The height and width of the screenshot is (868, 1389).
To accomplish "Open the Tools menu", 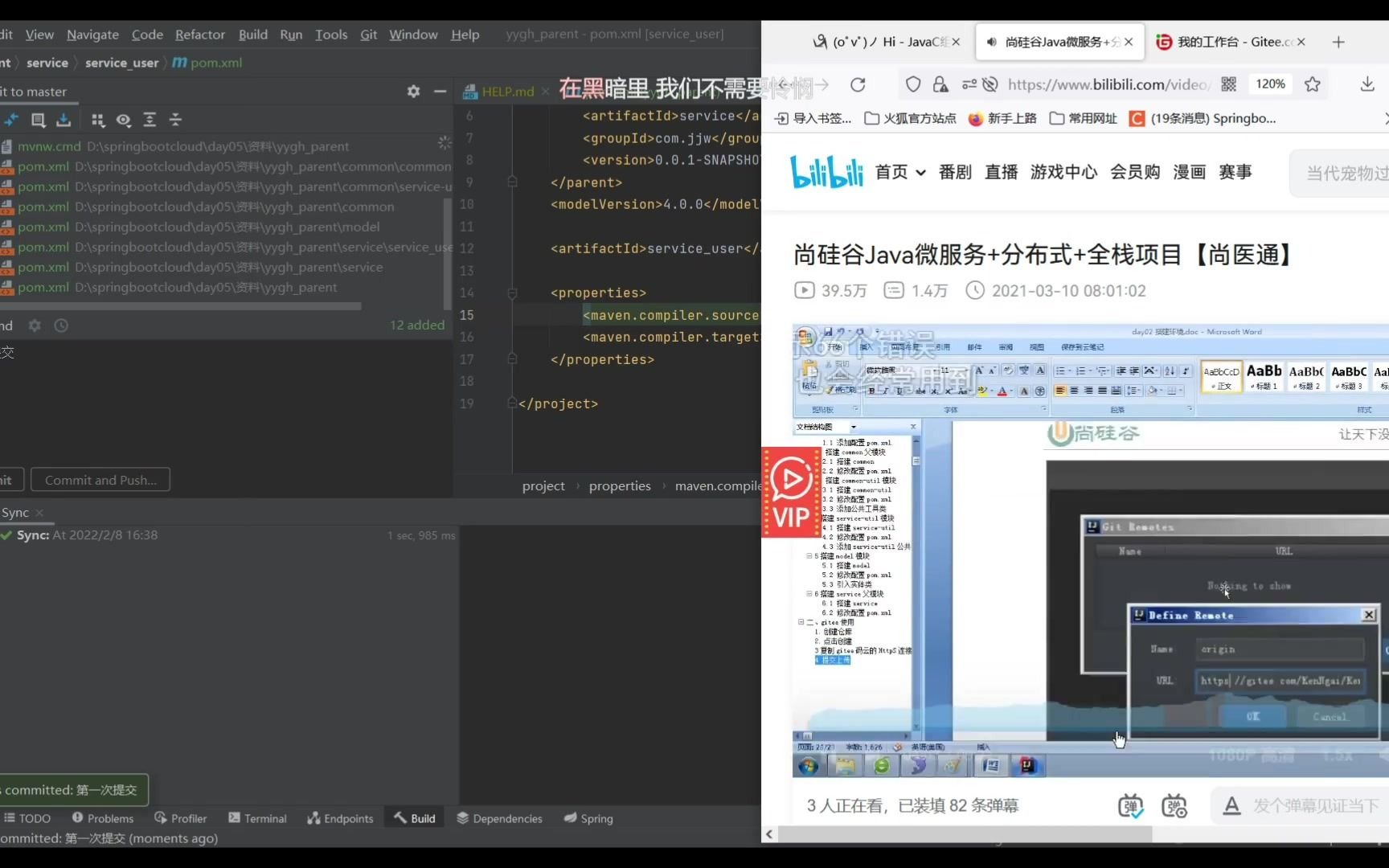I will coord(331,35).
